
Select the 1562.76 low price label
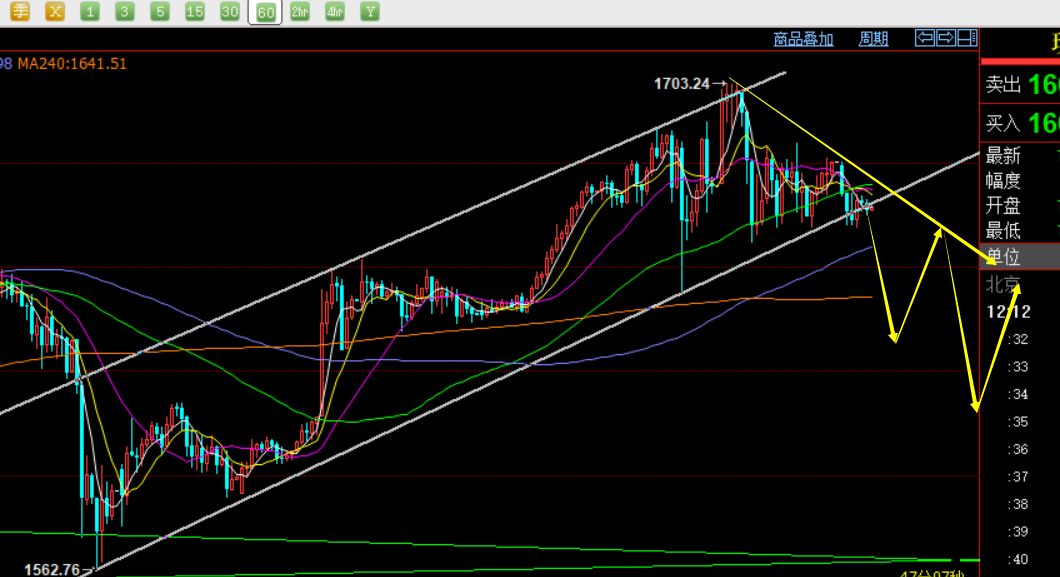52,570
